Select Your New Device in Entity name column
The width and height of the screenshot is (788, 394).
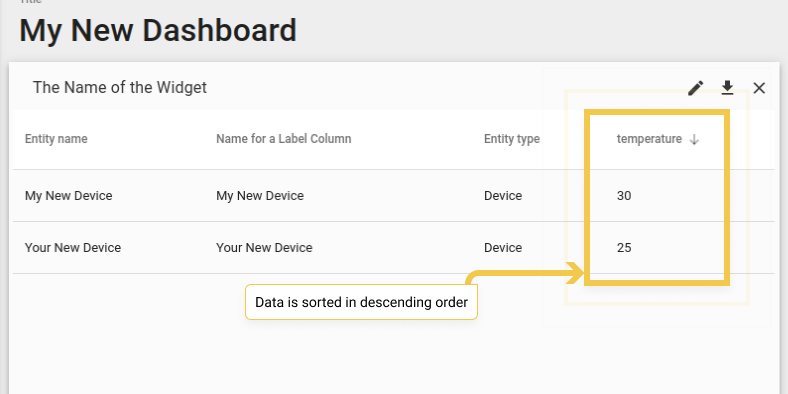[x=73, y=248]
